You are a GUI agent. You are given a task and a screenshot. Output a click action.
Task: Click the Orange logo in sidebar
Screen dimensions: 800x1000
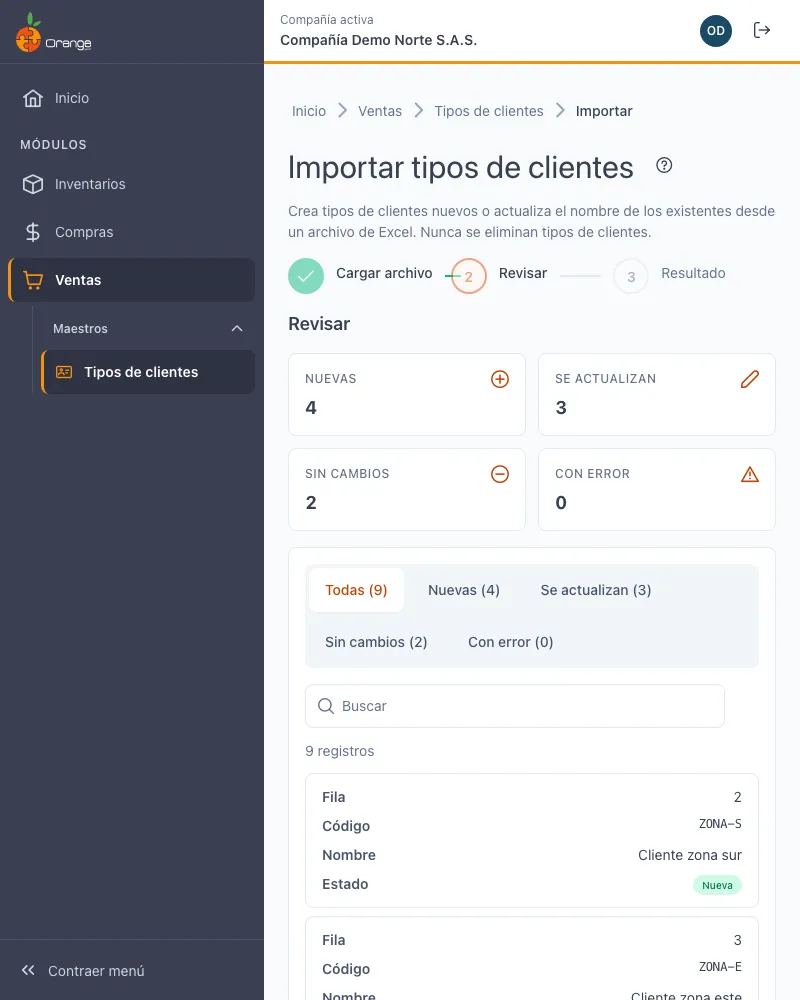[54, 33]
